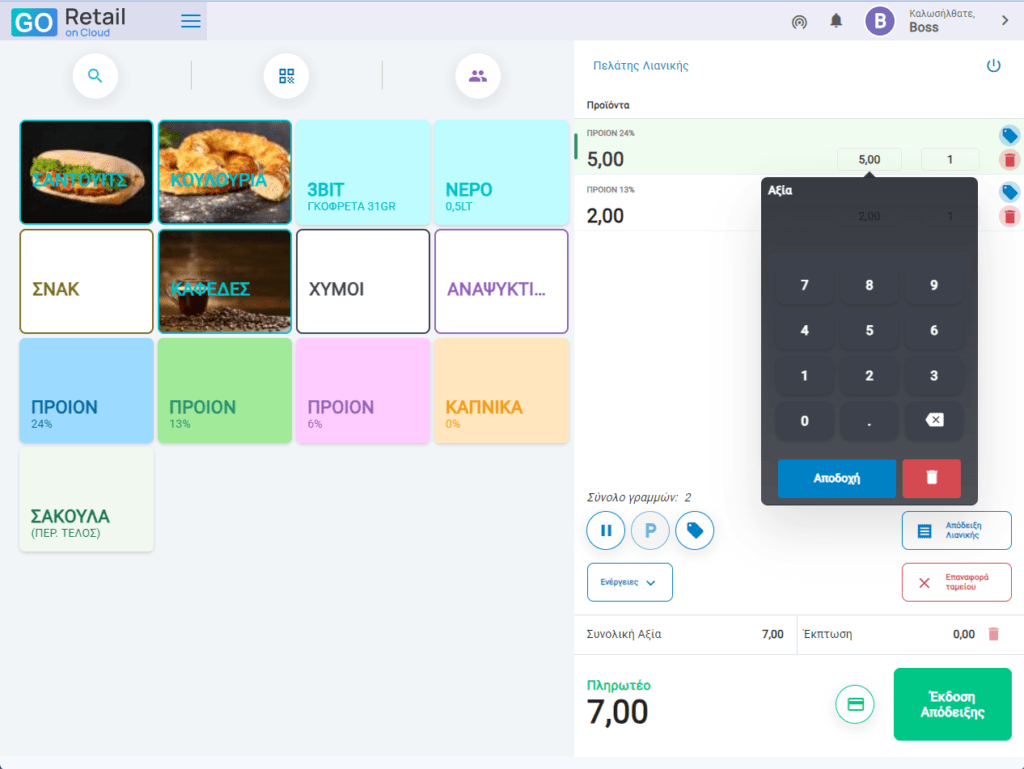Open the notifications bell
The height and width of the screenshot is (769, 1024).
tap(836, 21)
